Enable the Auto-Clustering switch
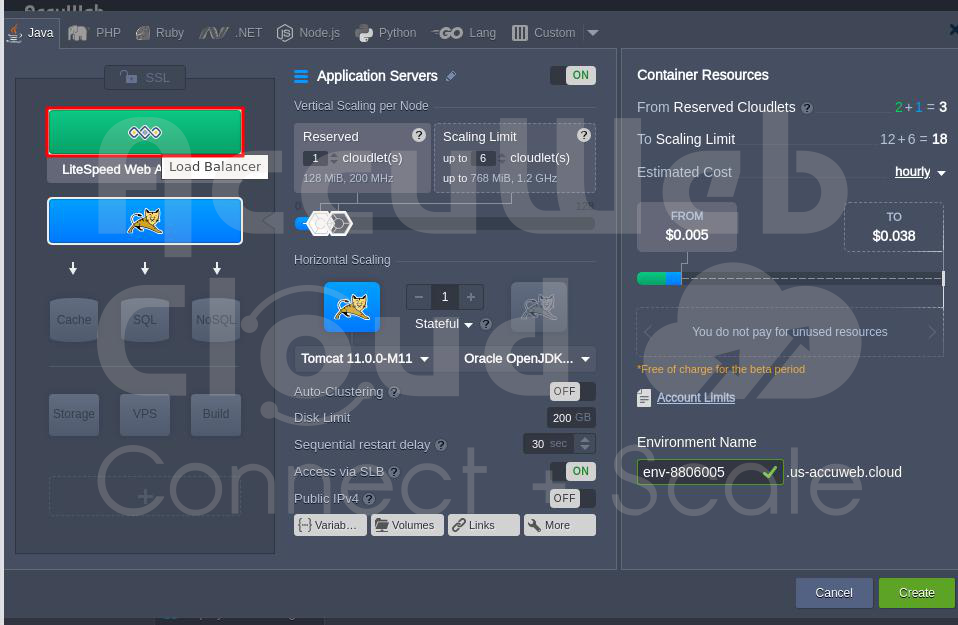958x625 pixels. click(x=572, y=392)
